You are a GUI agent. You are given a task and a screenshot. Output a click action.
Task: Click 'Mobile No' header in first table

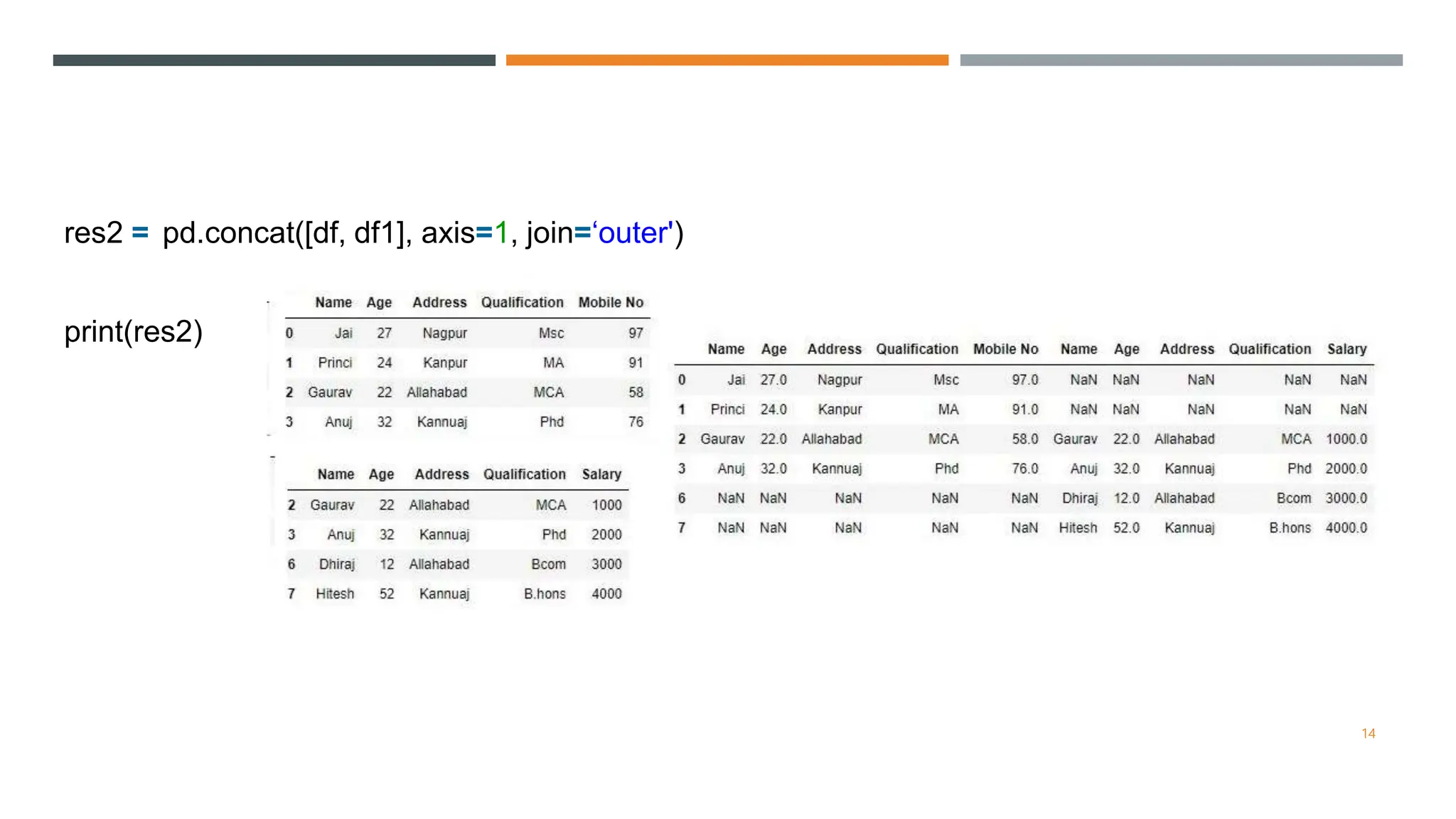(x=610, y=302)
